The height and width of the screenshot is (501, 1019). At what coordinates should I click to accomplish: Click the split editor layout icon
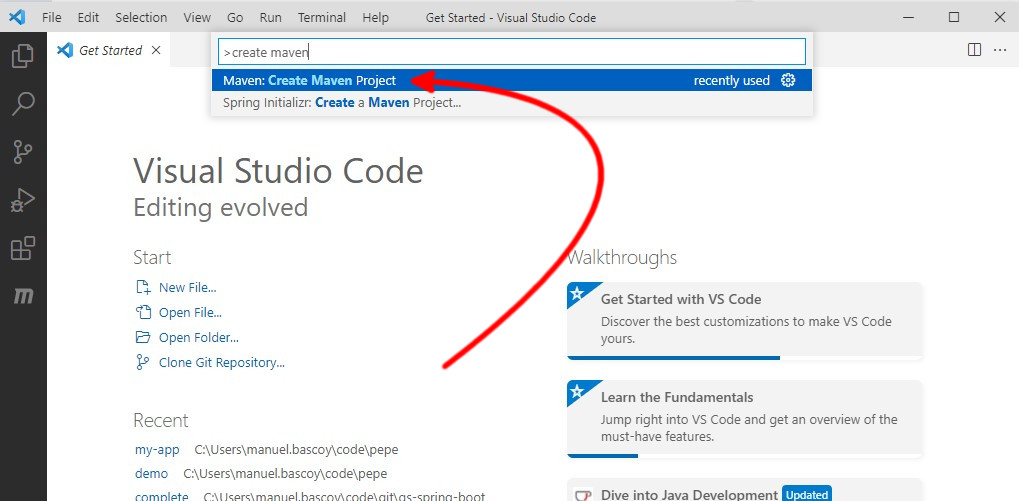point(974,50)
